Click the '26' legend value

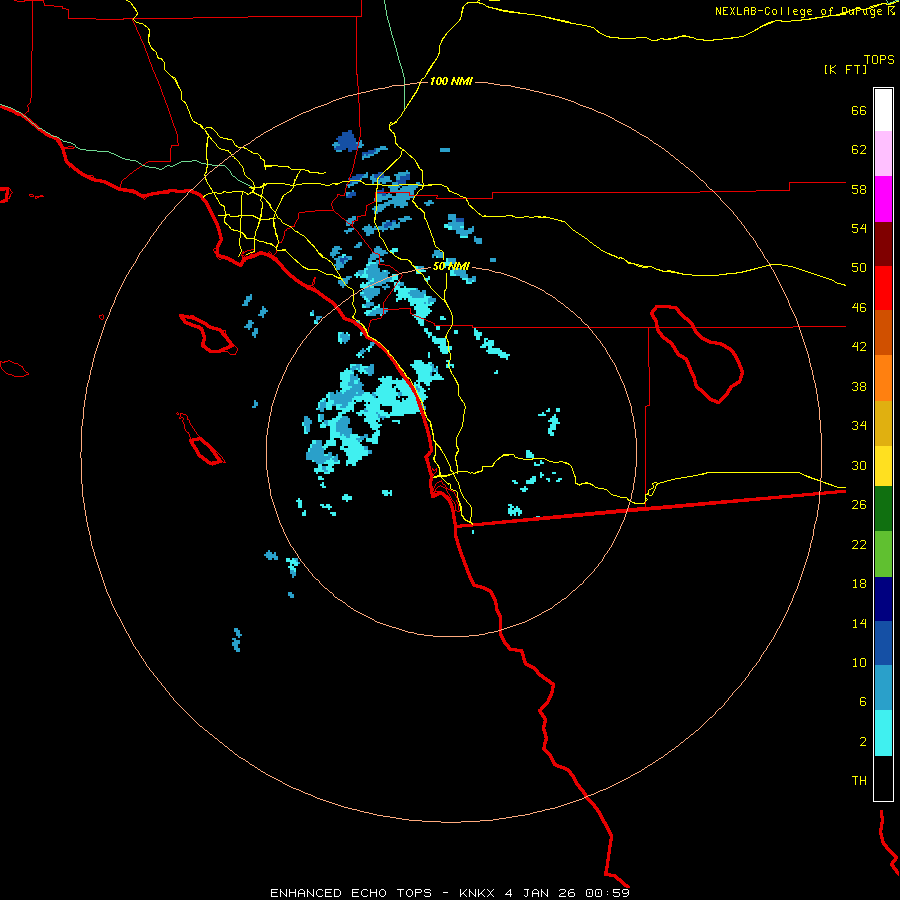859,505
